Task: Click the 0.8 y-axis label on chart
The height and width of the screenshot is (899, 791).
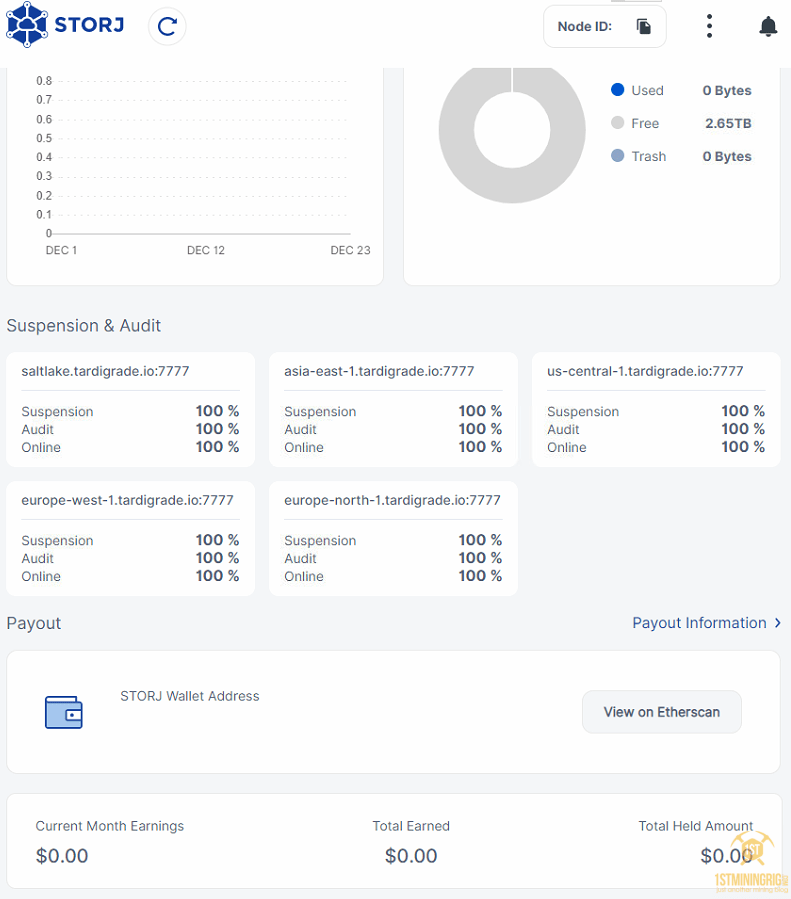Action: click(44, 81)
